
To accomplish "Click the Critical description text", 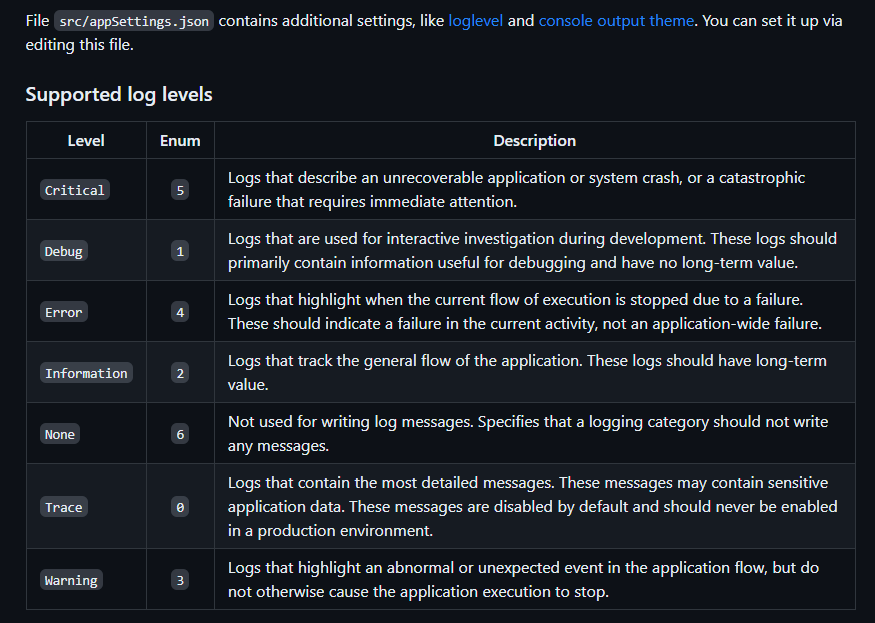I will (x=516, y=189).
